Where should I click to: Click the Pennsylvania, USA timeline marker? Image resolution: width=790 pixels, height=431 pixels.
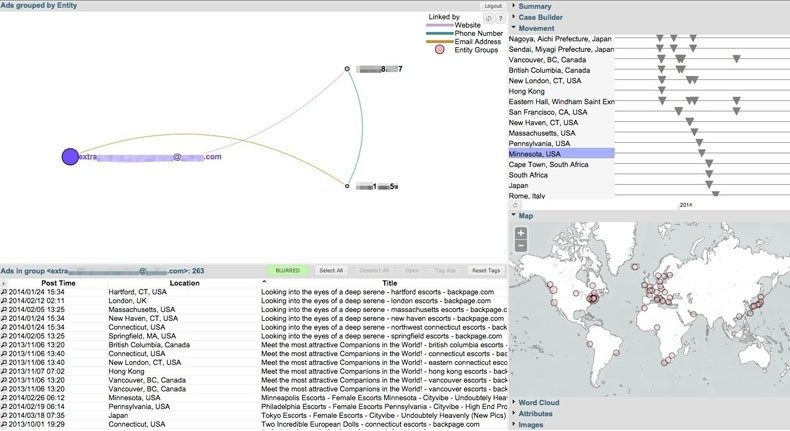click(699, 143)
